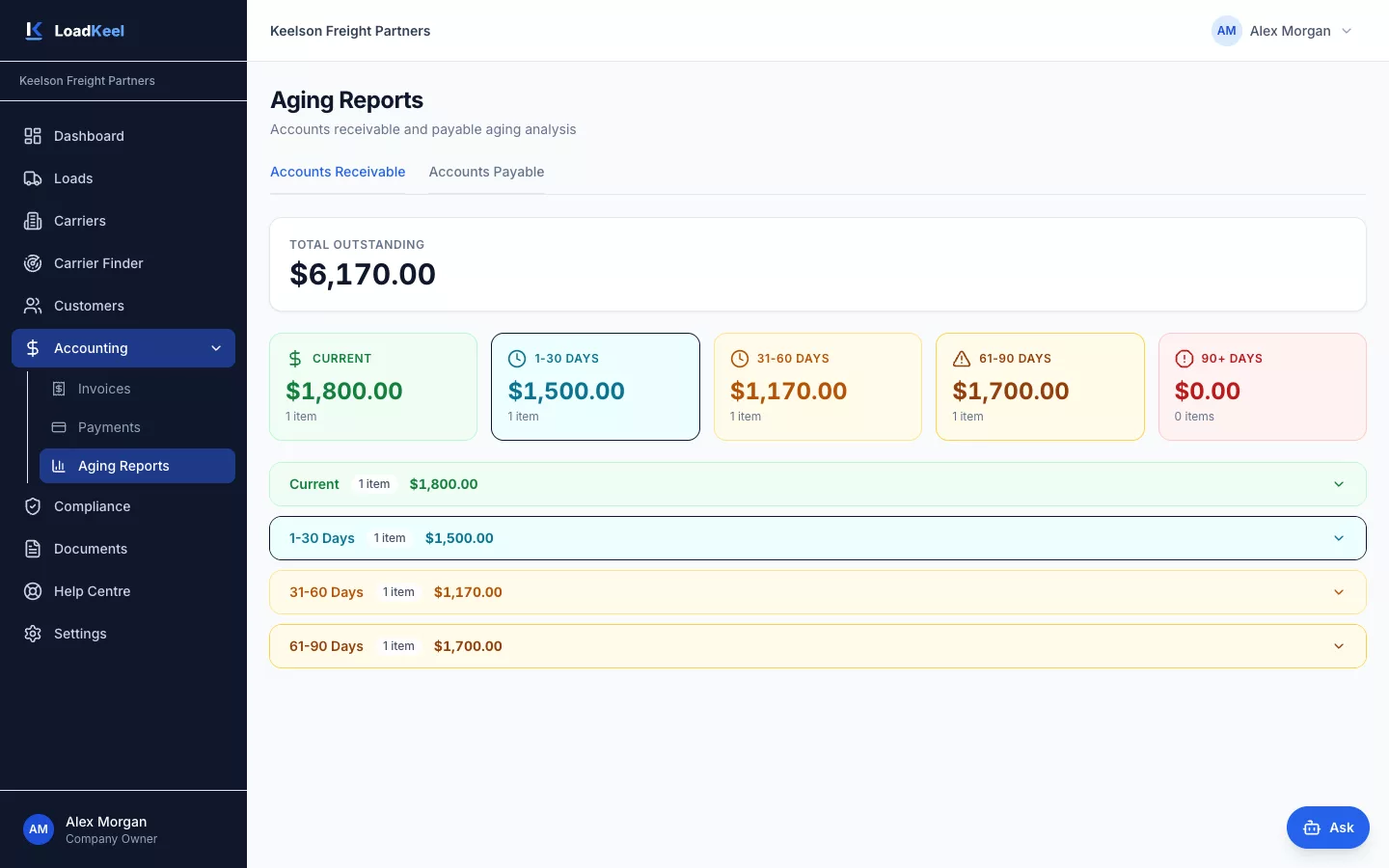Click the Documents file icon
1389x868 pixels.
coord(33,549)
